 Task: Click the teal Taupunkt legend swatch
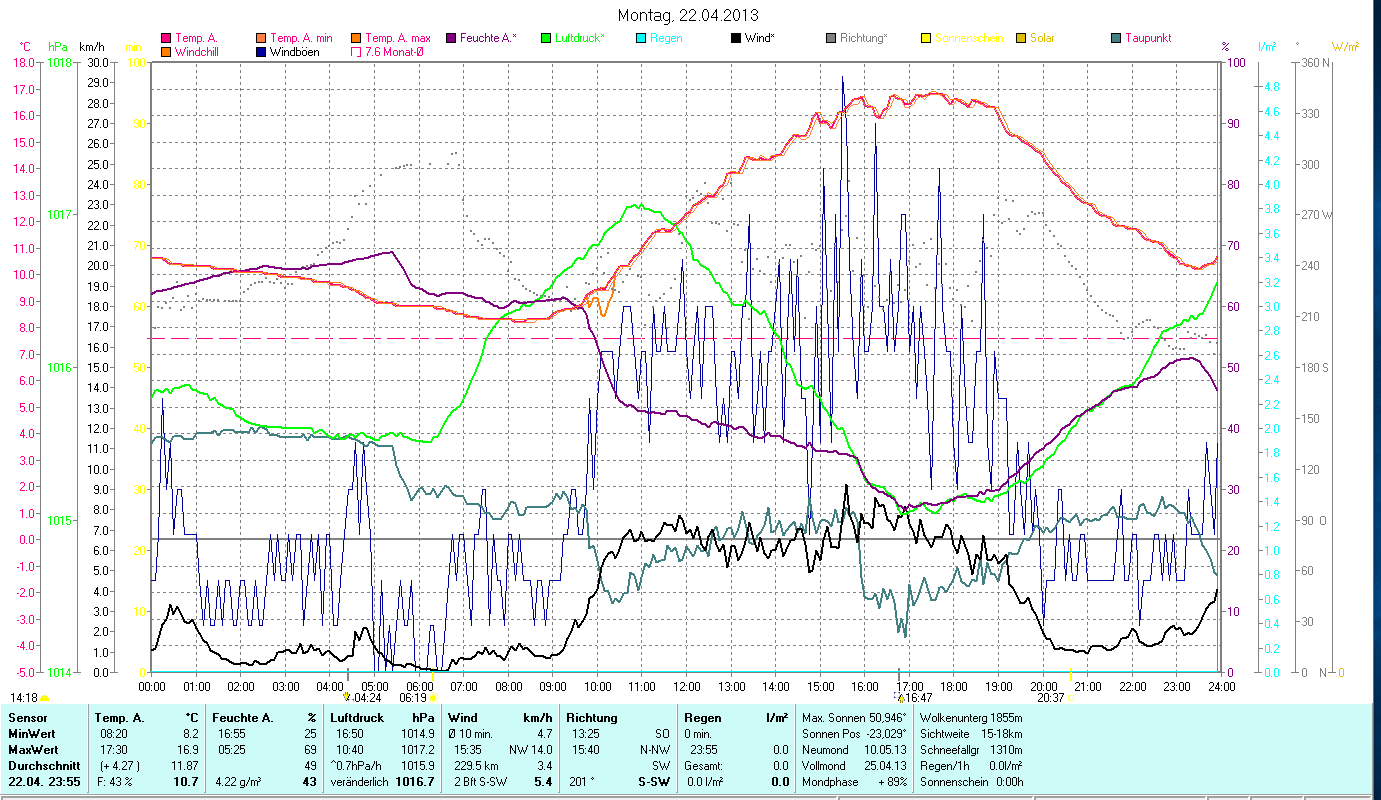(1115, 38)
